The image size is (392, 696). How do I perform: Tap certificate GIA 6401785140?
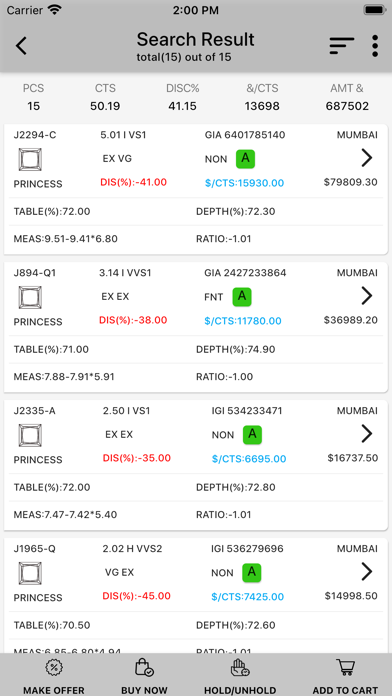click(x=245, y=135)
